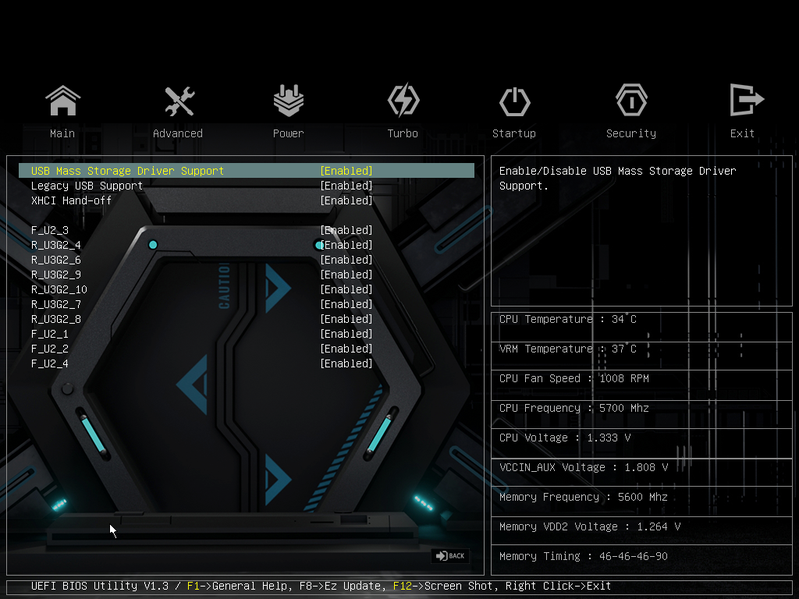Switch to the Advanced tab label
This screenshot has width=799, height=599.
(178, 133)
